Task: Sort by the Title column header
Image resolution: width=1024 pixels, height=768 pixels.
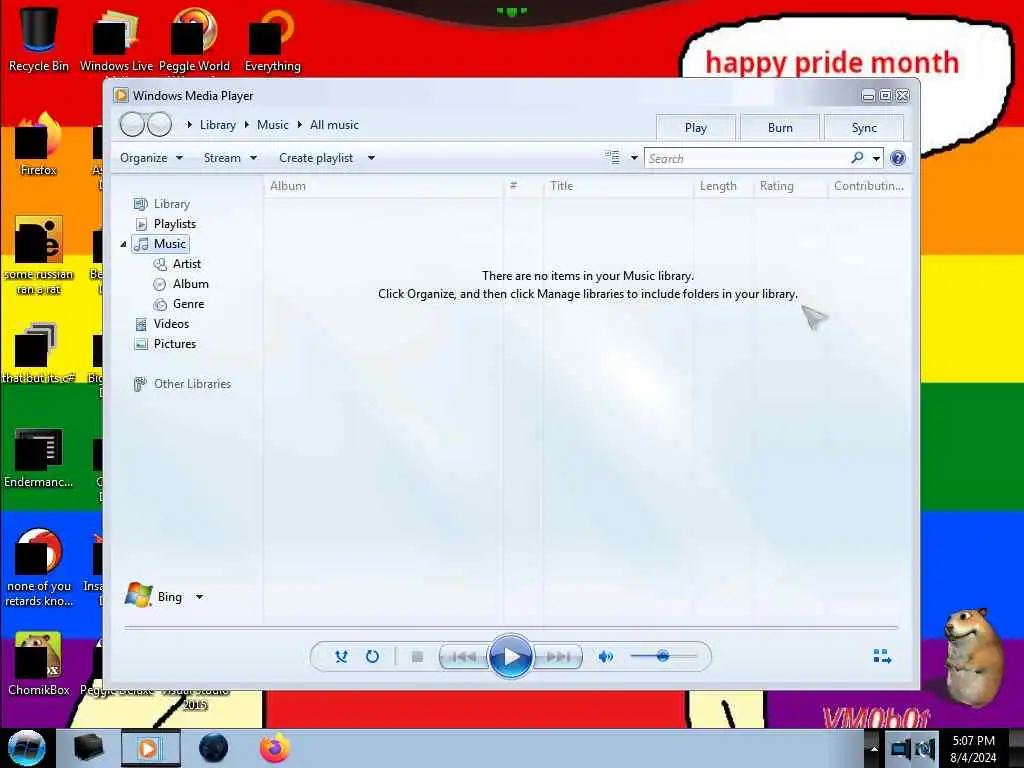Action: click(618, 186)
